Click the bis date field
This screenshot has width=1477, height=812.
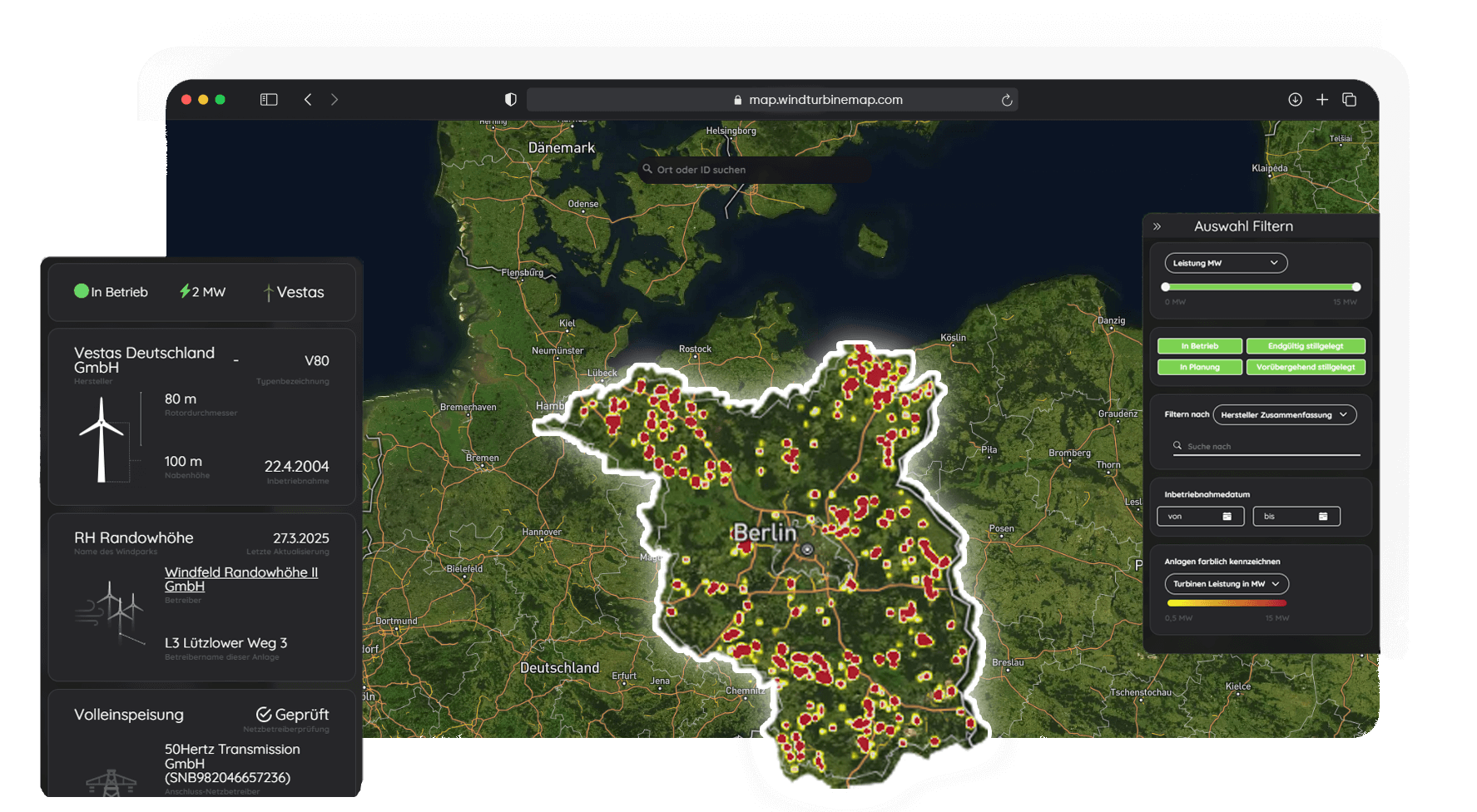pos(1296,517)
